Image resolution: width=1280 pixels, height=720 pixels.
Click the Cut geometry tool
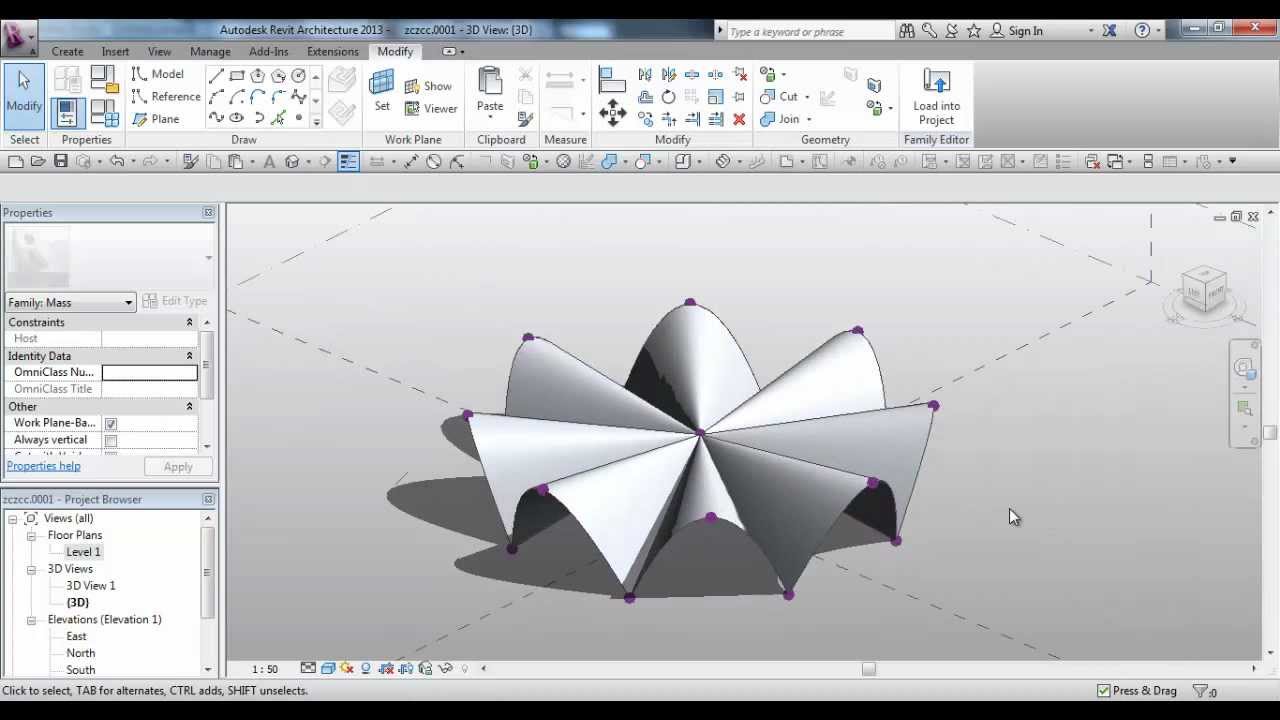coord(779,97)
